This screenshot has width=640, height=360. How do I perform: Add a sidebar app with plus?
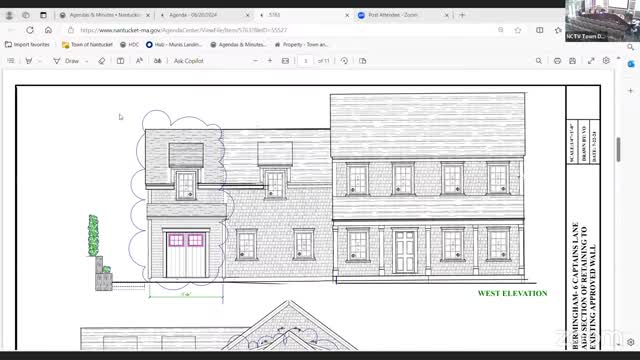click(x=631, y=91)
